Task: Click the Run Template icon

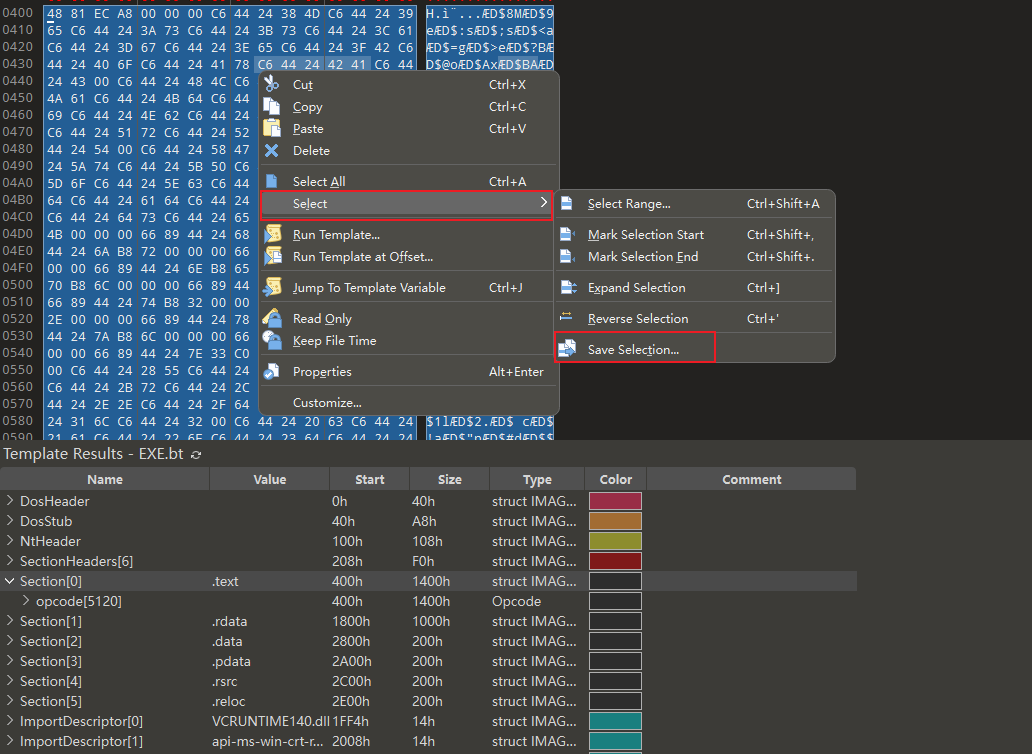Action: 272,235
